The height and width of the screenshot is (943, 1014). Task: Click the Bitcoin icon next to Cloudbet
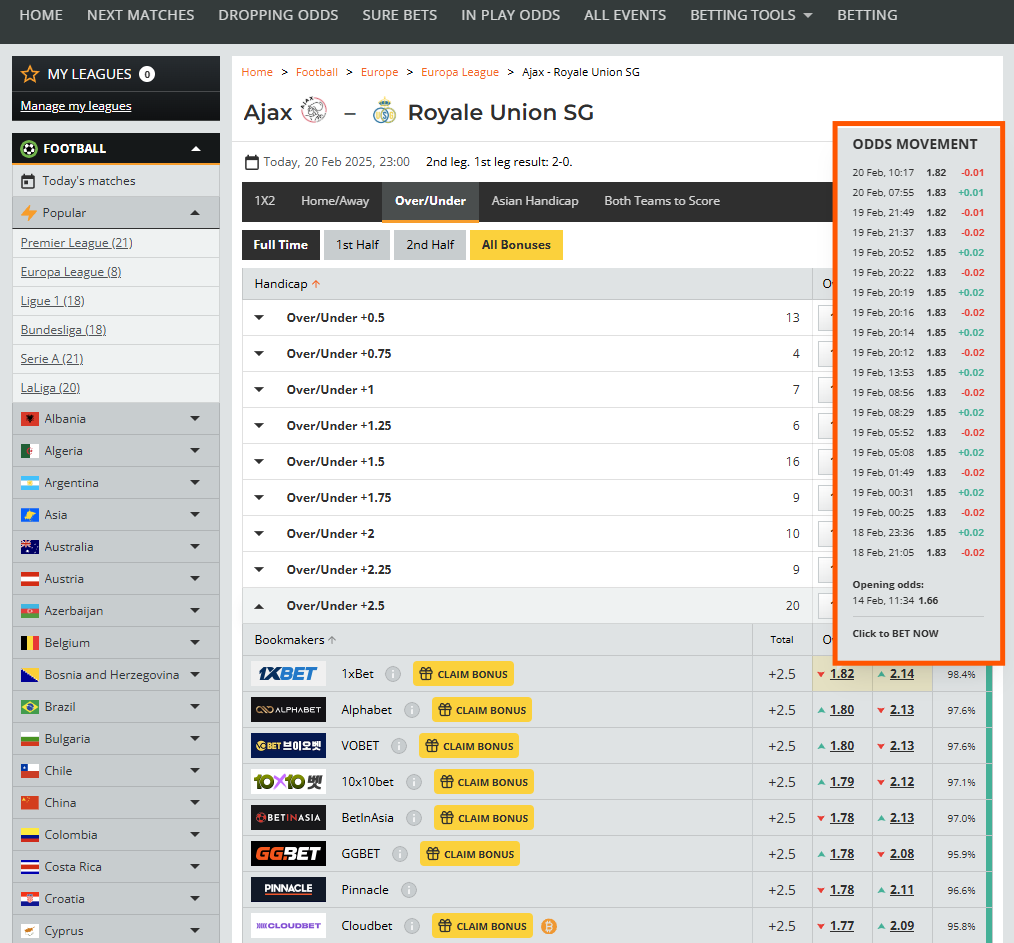tap(549, 926)
